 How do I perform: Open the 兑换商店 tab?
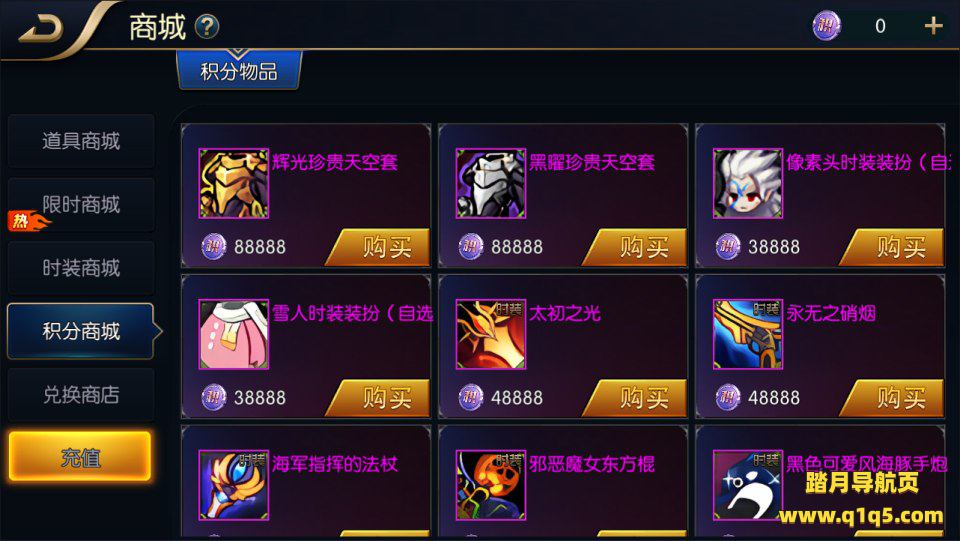[x=81, y=395]
